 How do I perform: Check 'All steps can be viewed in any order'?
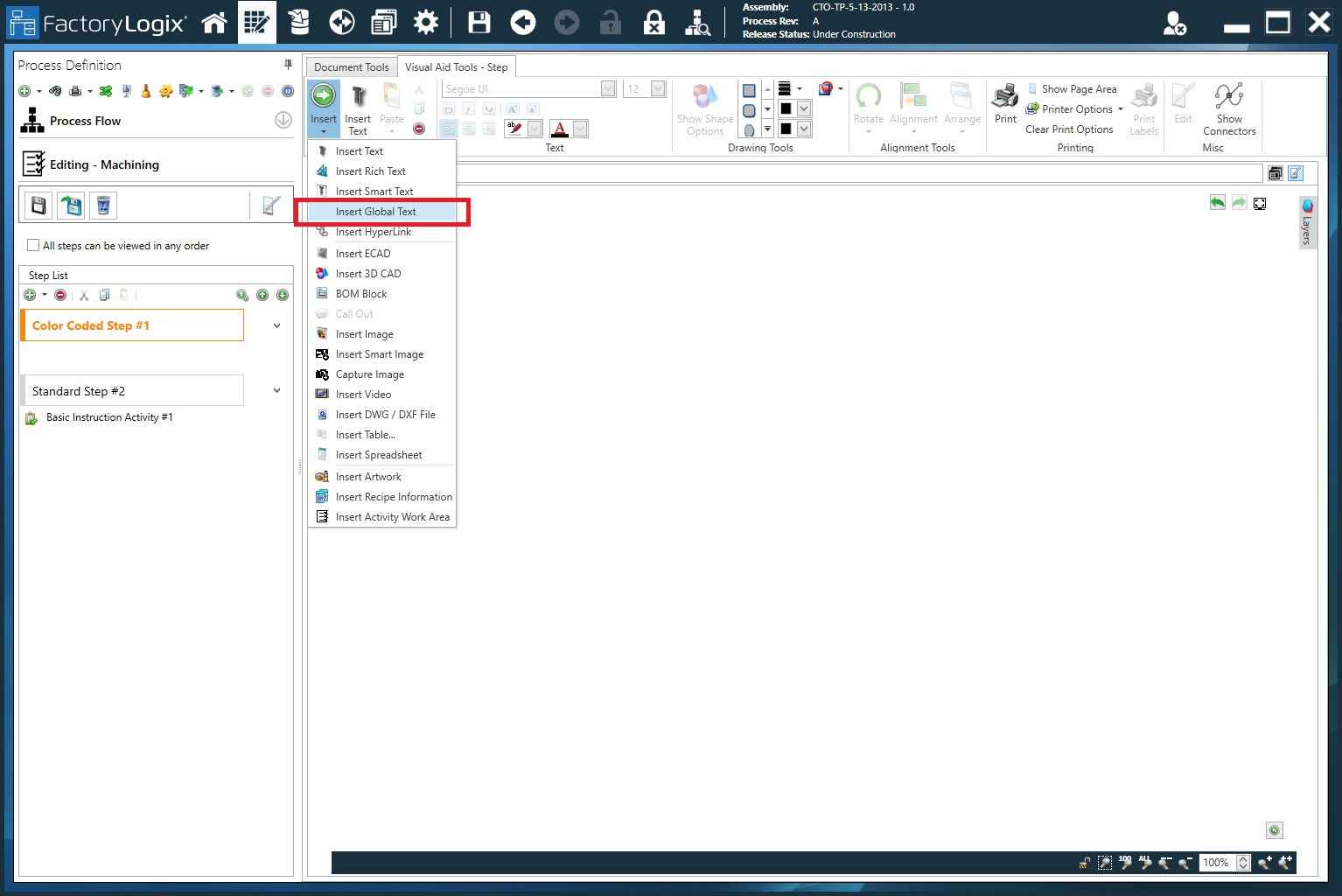[32, 245]
